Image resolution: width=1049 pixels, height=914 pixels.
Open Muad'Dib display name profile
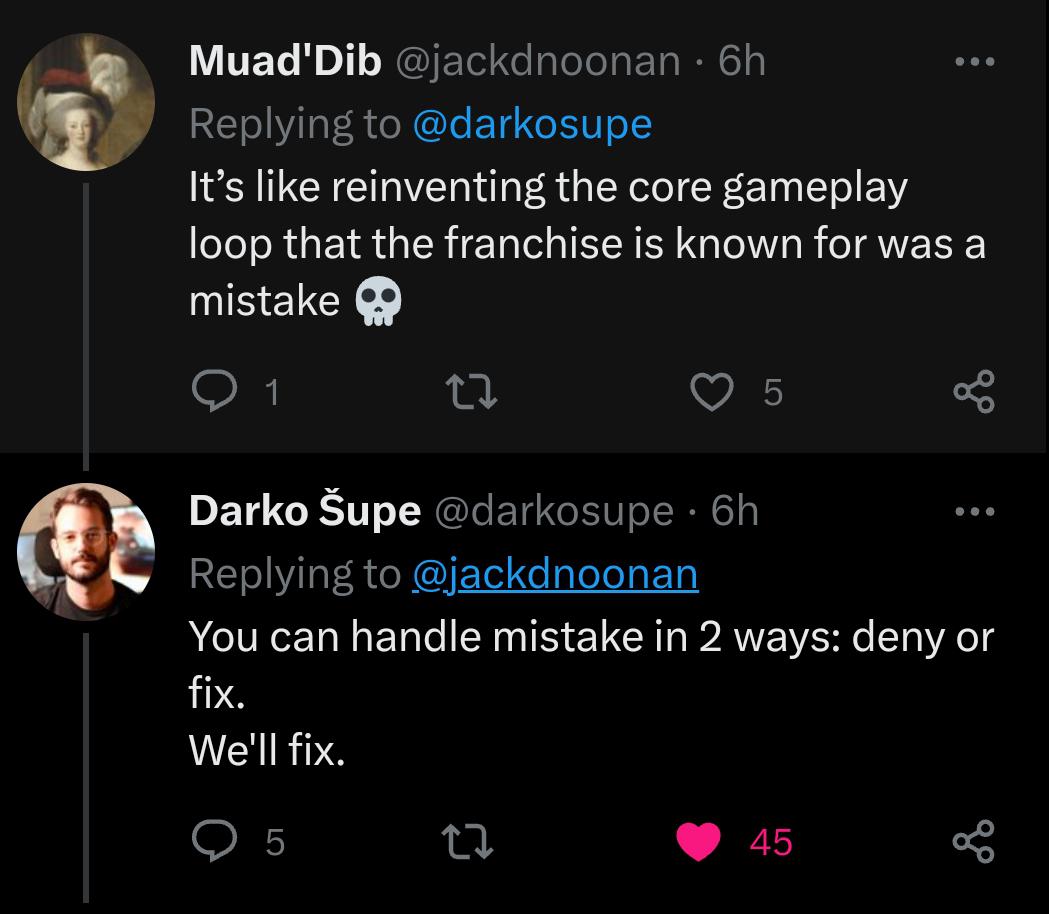[285, 62]
